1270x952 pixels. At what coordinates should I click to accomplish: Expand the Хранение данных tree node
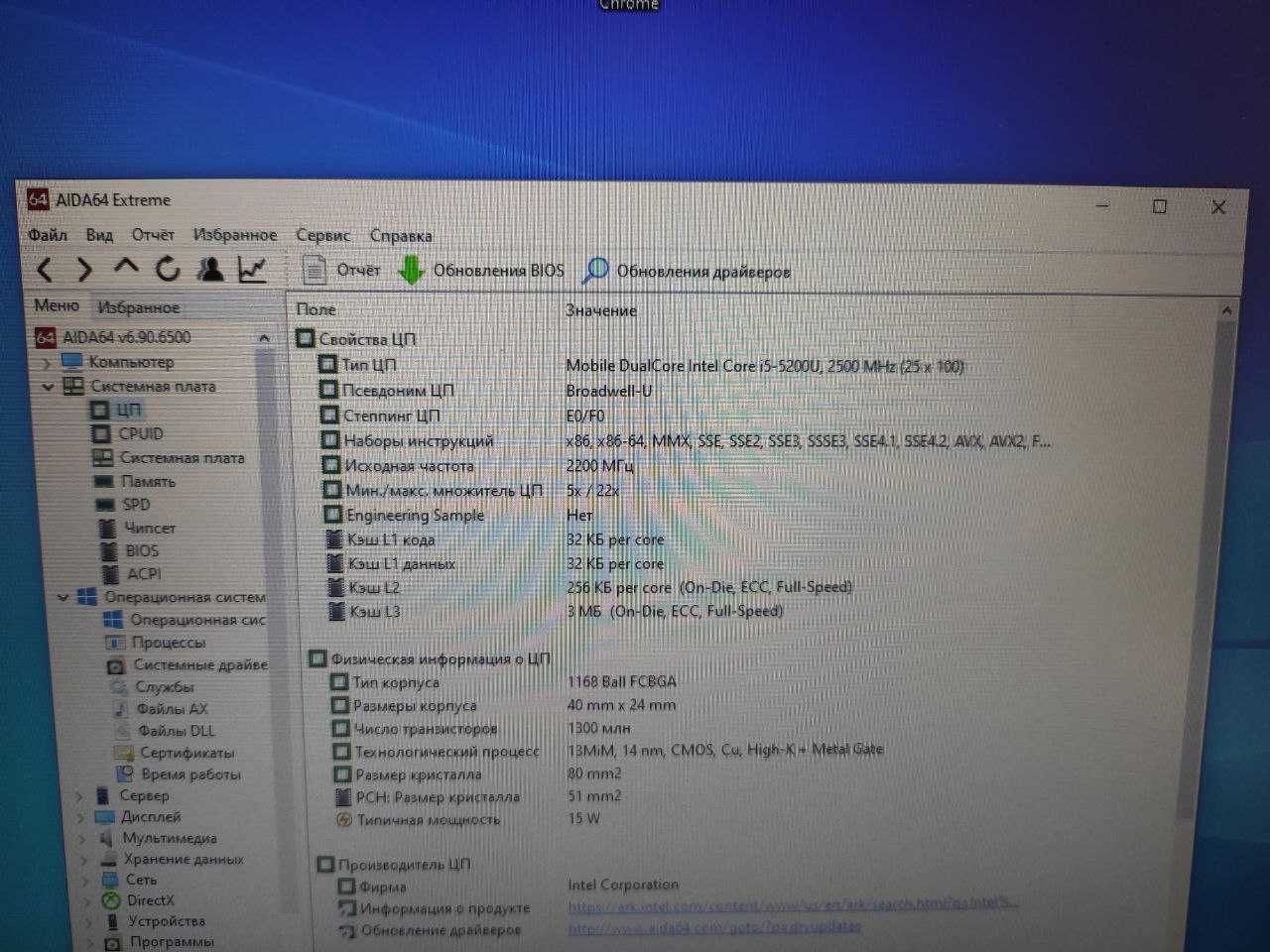pos(82,860)
